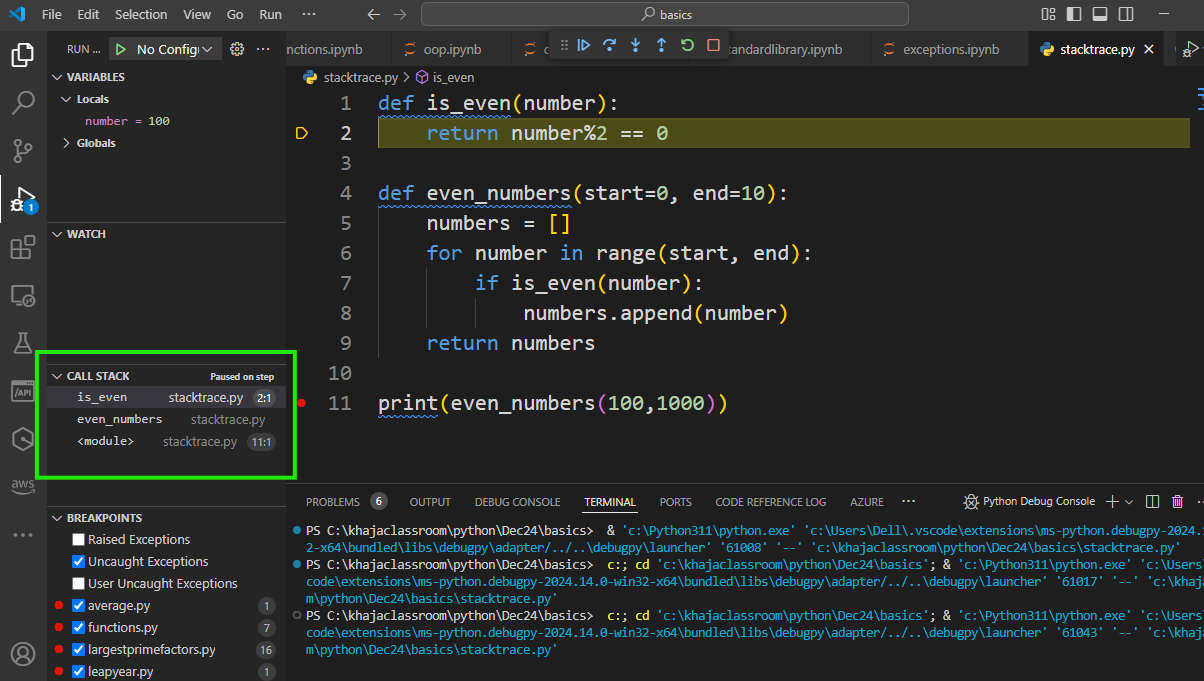Open the Source Control icon
The width and height of the screenshot is (1204, 681).
22,150
